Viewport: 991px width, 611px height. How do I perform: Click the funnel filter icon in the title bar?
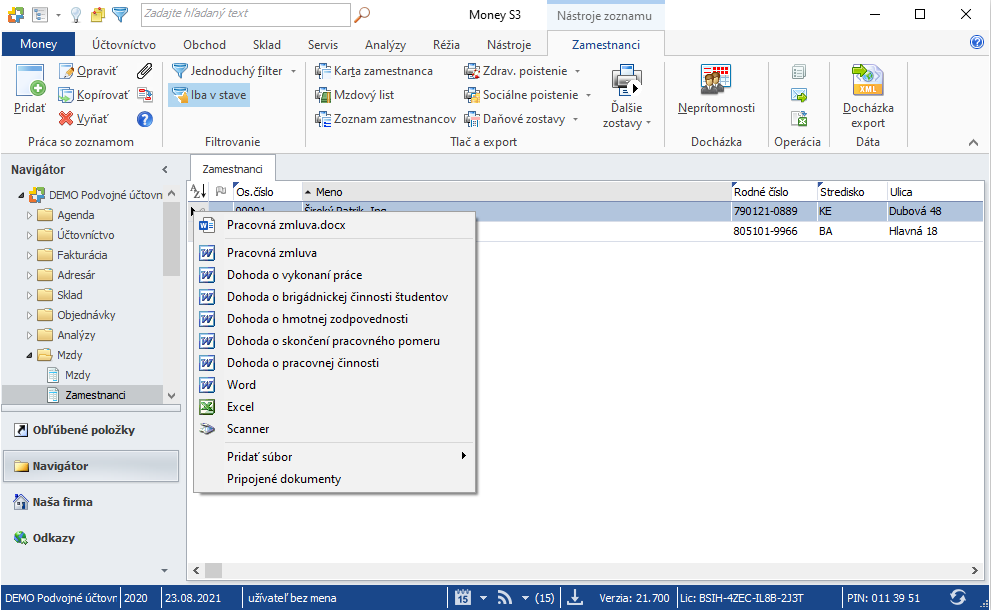click(119, 14)
